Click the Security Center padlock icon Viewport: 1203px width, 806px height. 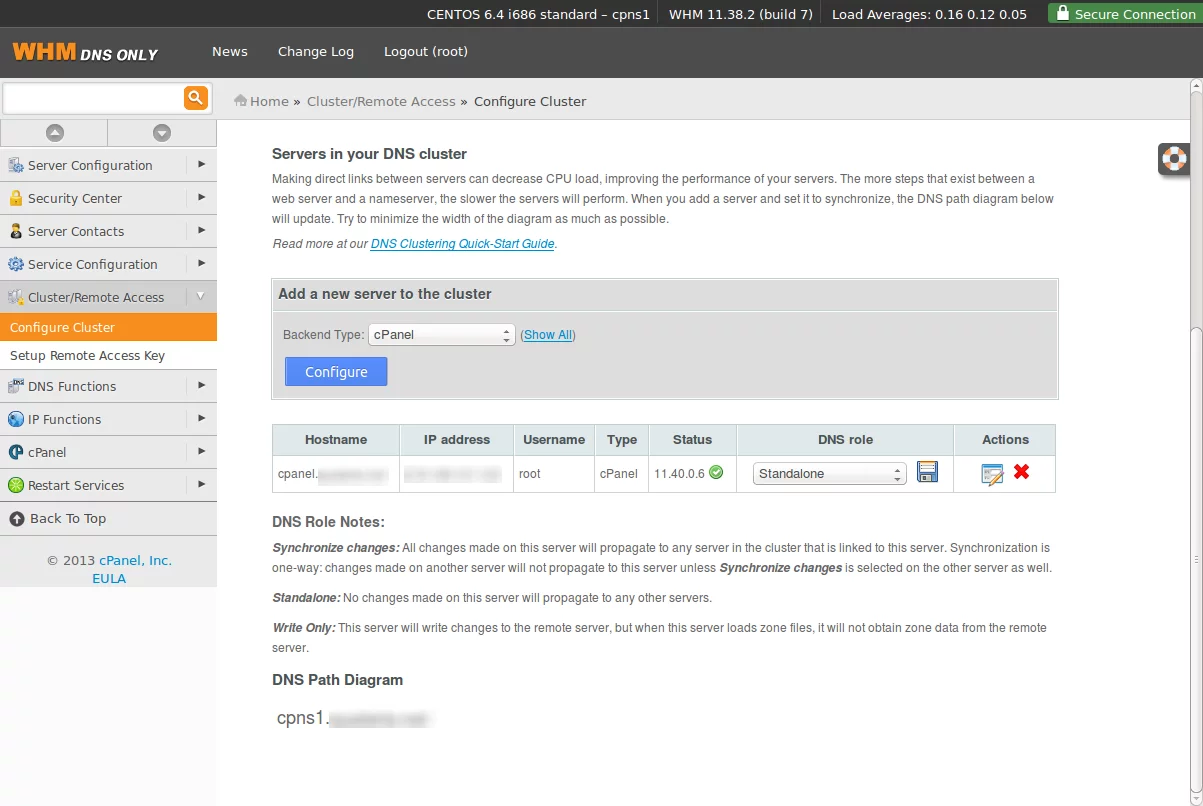(x=16, y=198)
